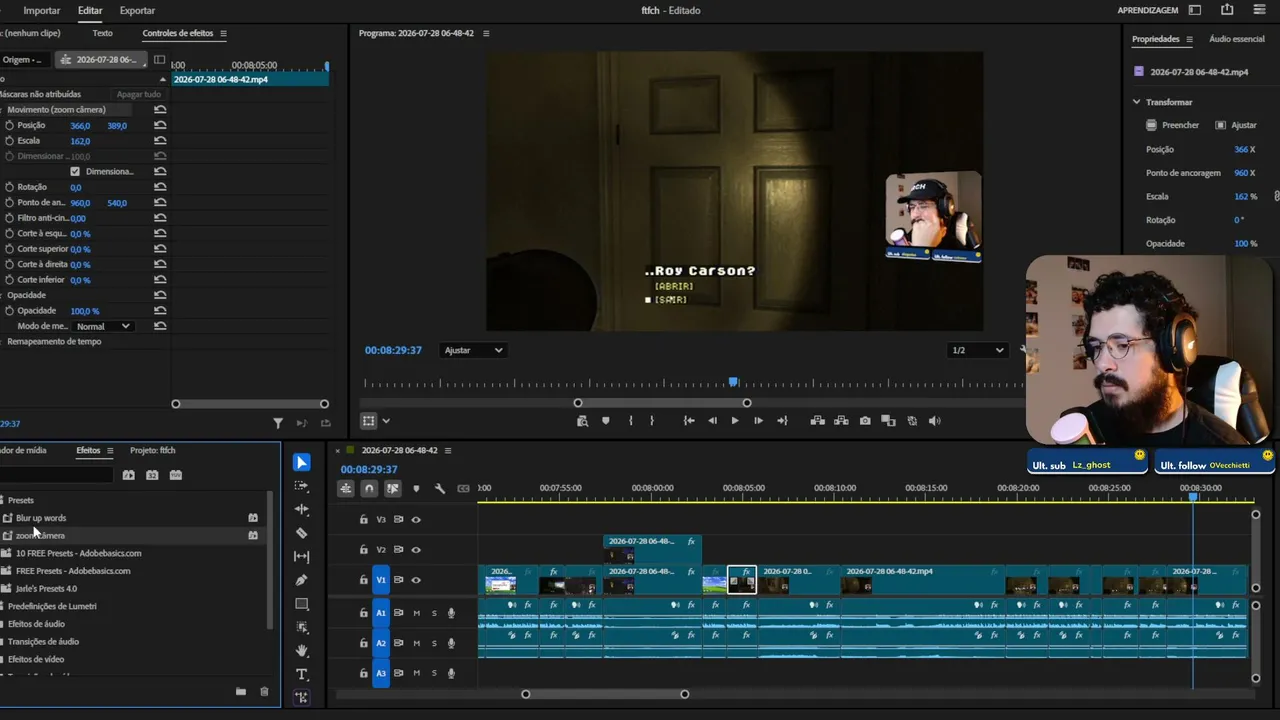The width and height of the screenshot is (1280, 720).
Task: Reset the Escala parameter
Action: click(160, 141)
